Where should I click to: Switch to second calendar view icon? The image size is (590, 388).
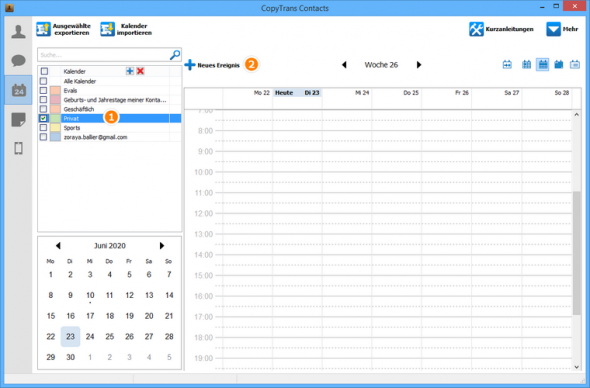[x=526, y=65]
